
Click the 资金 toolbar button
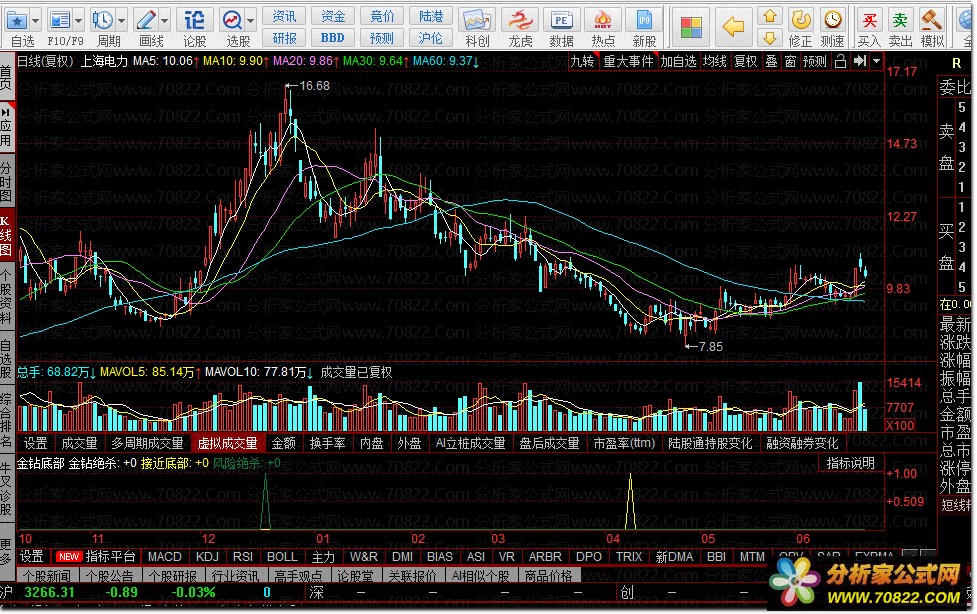333,16
